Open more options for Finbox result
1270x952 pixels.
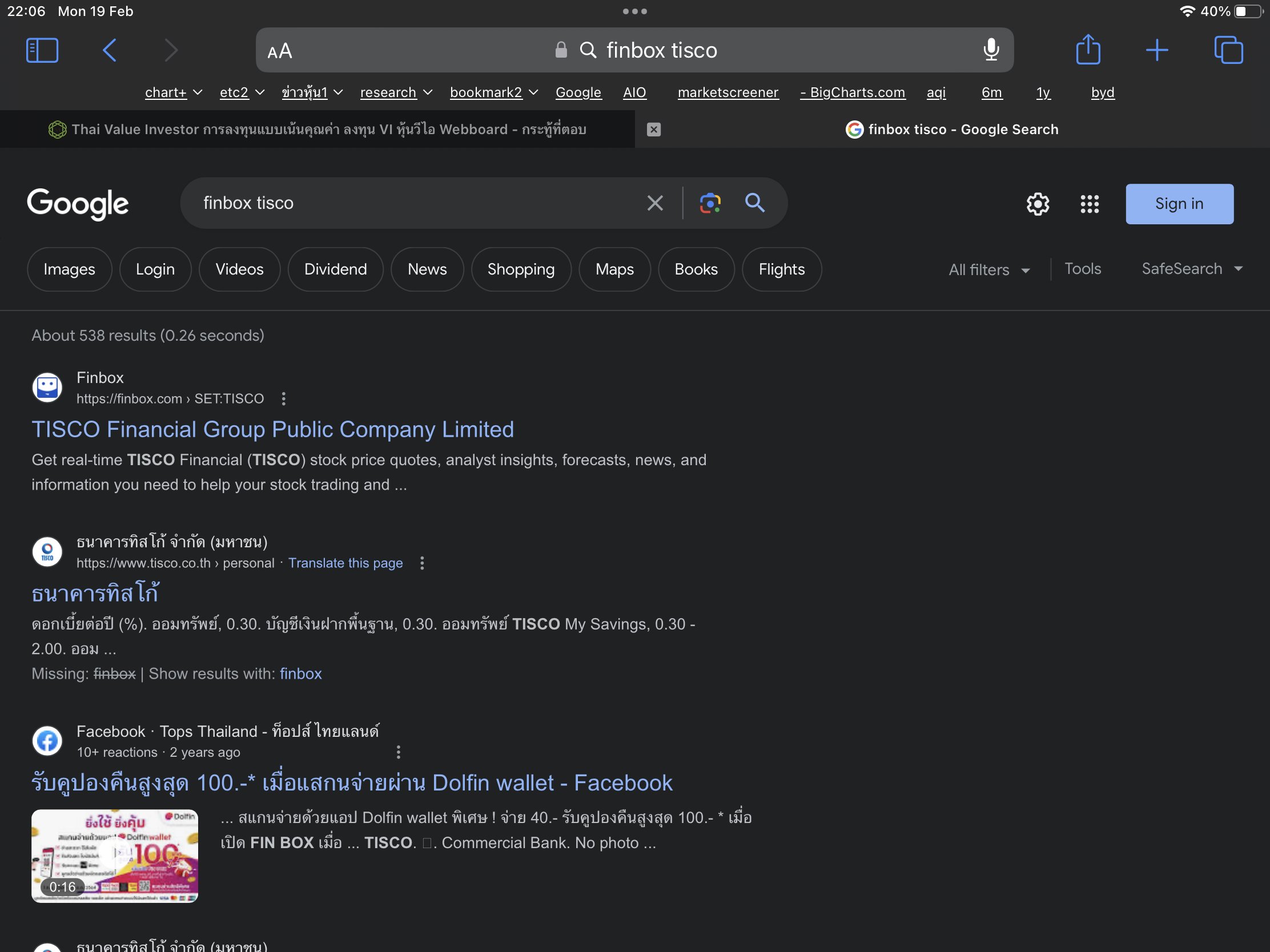pos(284,399)
